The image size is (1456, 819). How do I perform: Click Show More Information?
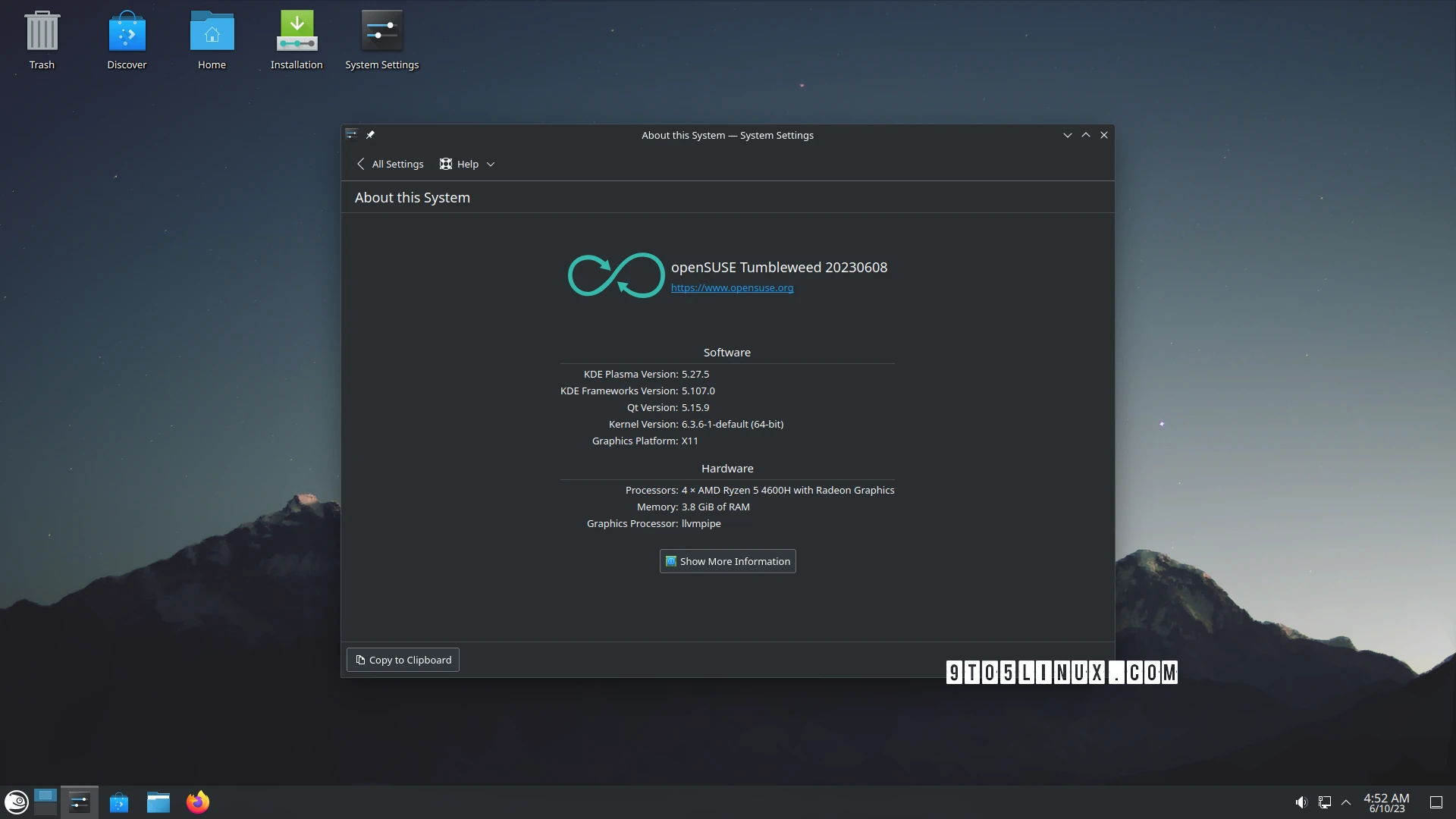click(x=726, y=561)
